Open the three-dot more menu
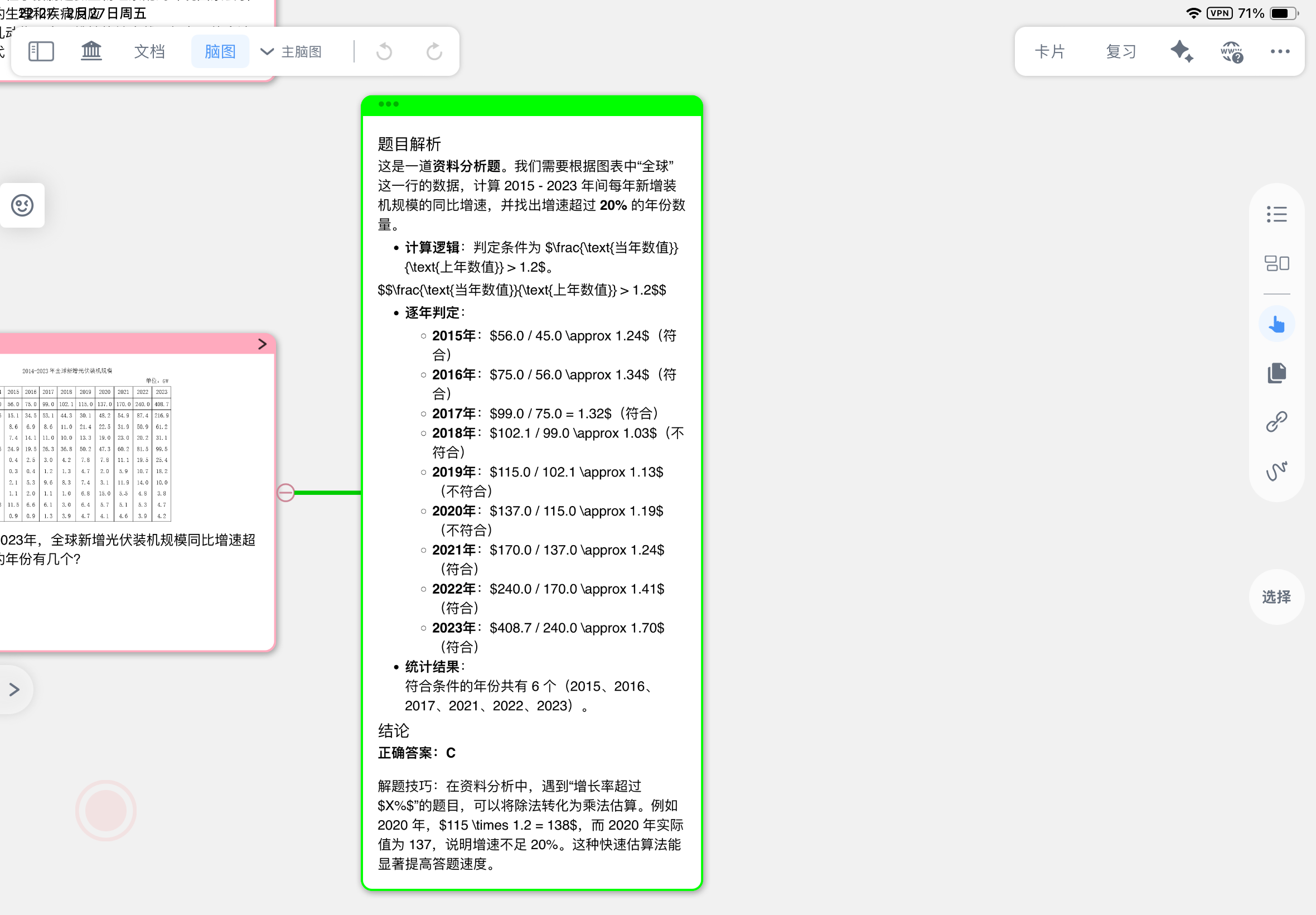 (x=1279, y=51)
